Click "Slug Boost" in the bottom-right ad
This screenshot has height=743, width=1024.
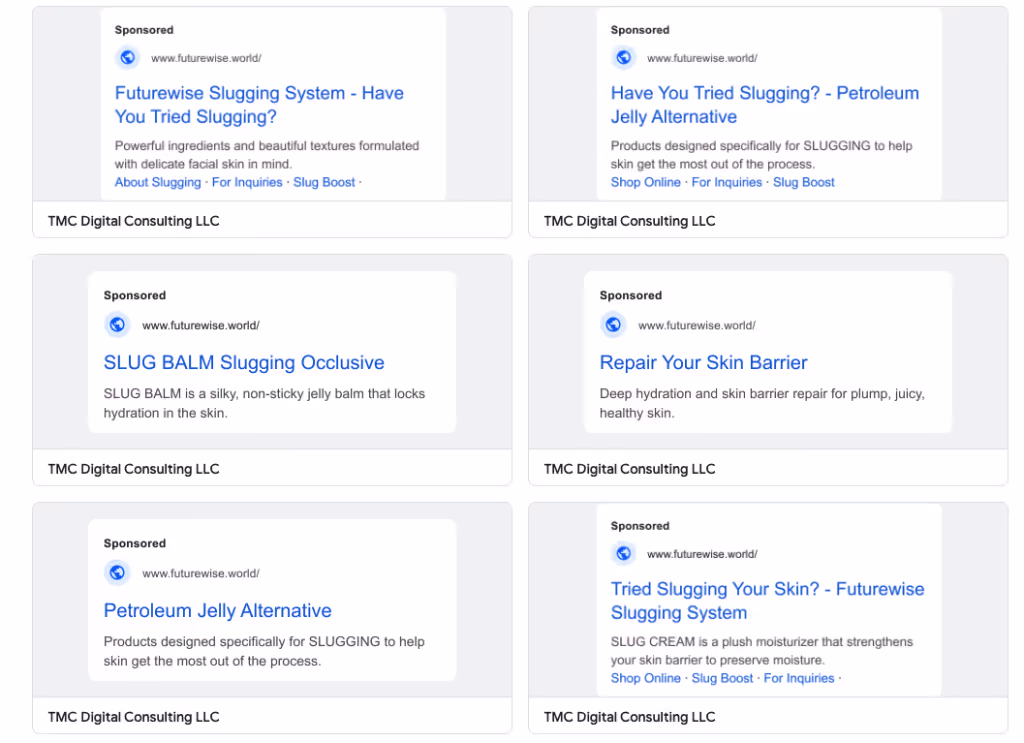click(722, 678)
